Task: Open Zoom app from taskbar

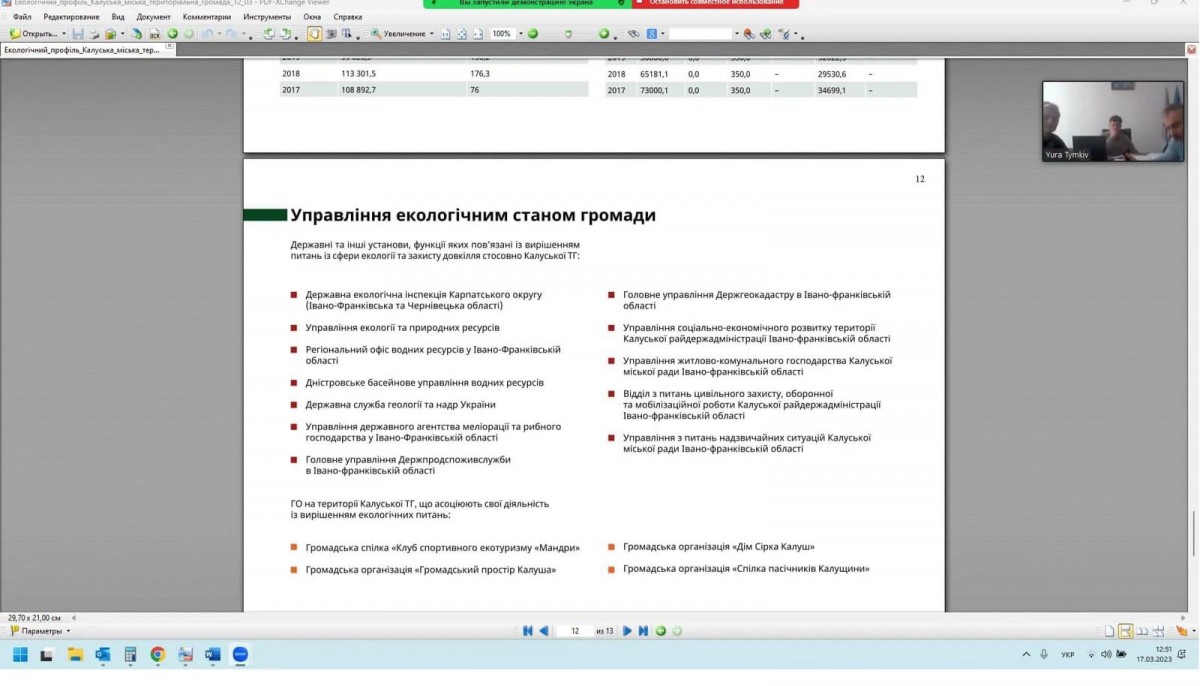Action: 240,655
